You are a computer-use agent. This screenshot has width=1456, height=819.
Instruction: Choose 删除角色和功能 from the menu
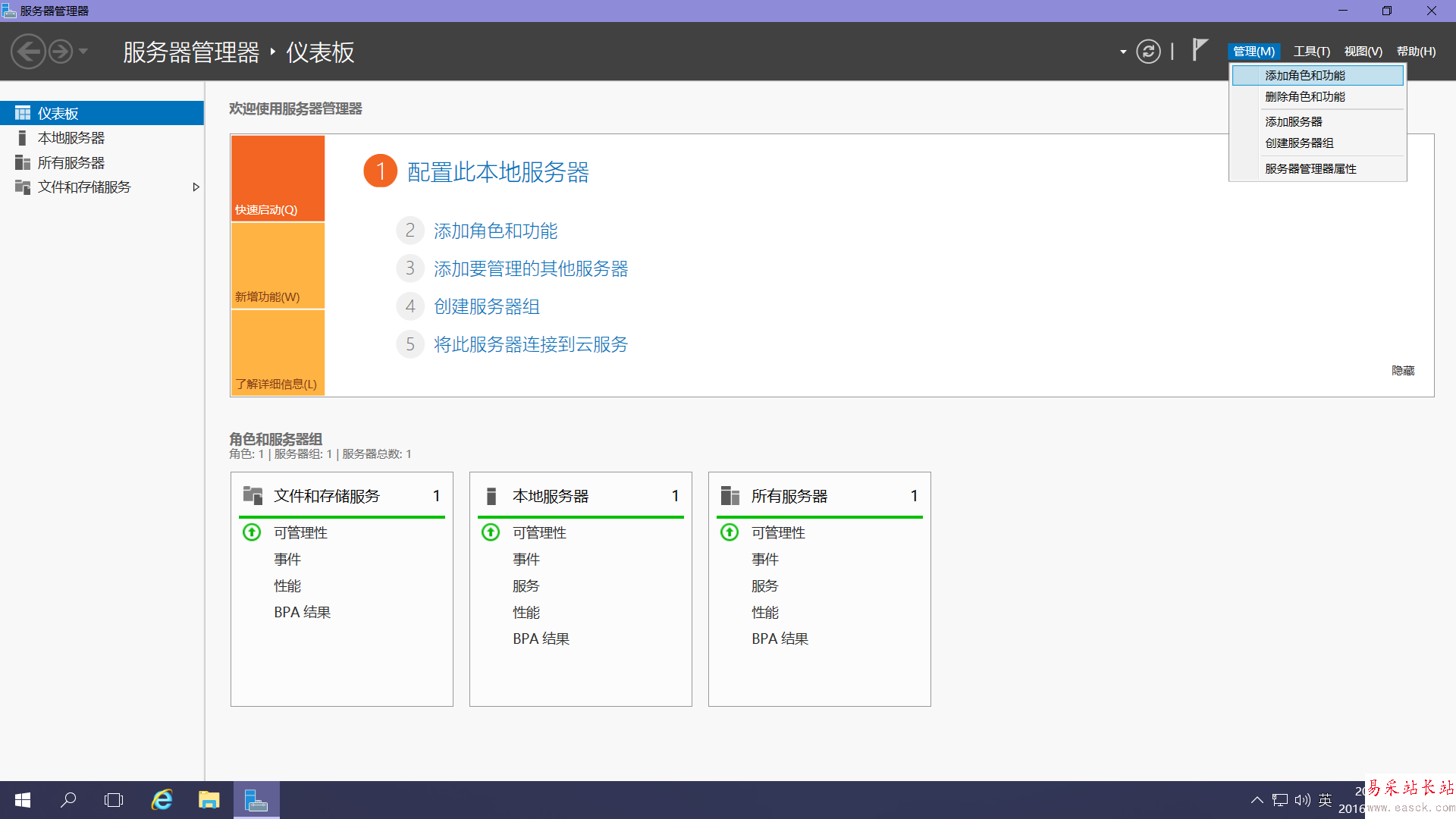pos(1305,97)
